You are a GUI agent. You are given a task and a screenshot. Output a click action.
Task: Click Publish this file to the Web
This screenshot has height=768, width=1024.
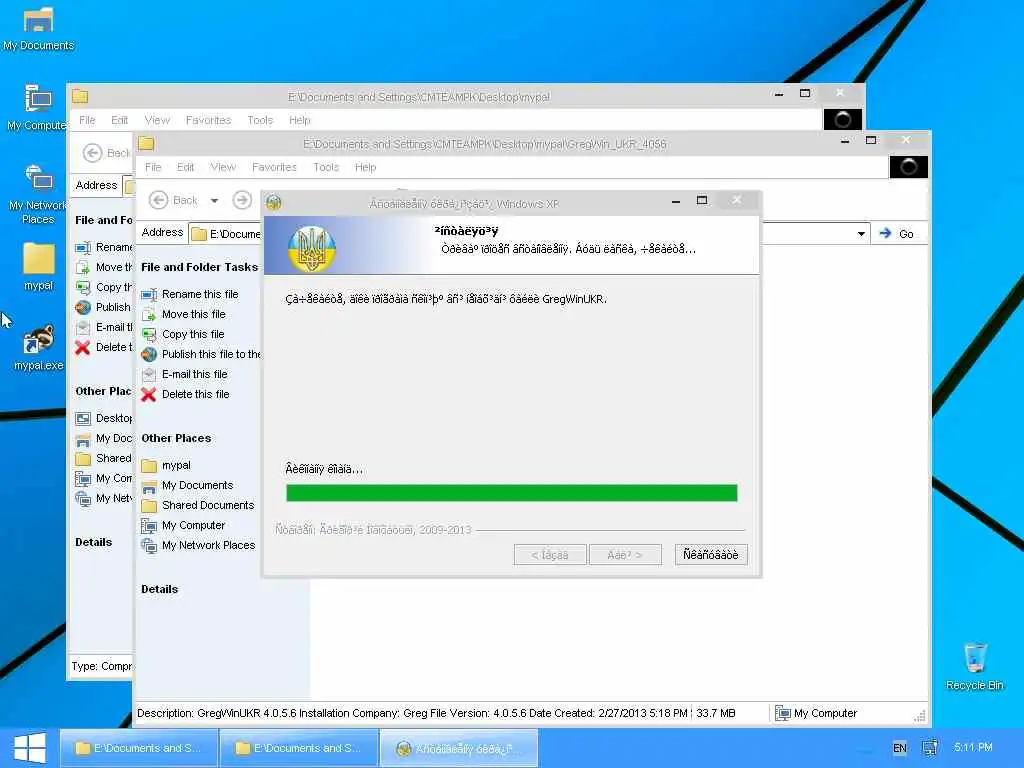coord(211,354)
